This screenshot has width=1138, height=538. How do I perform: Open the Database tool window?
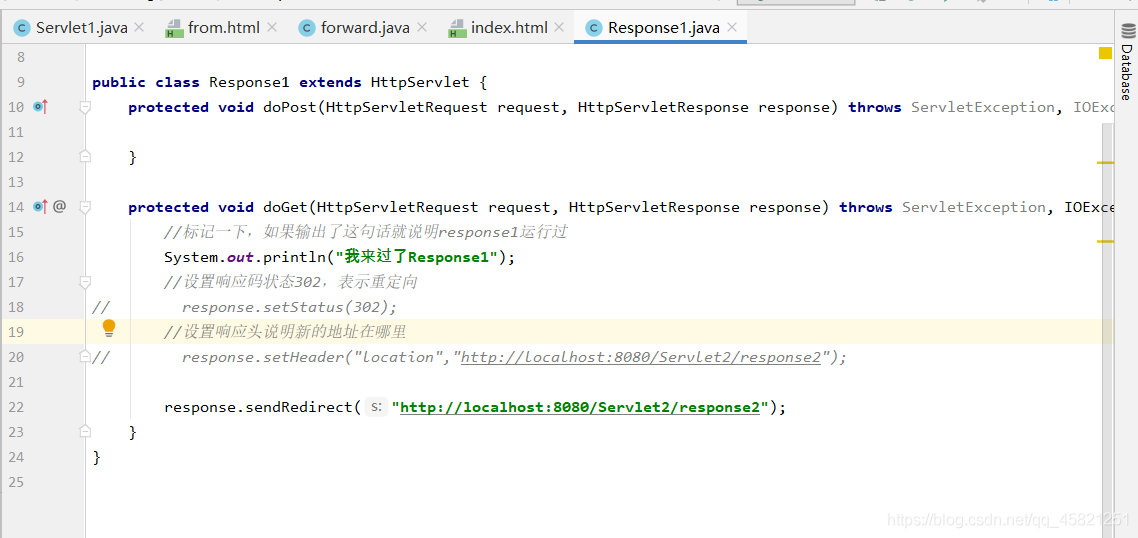coord(1126,61)
